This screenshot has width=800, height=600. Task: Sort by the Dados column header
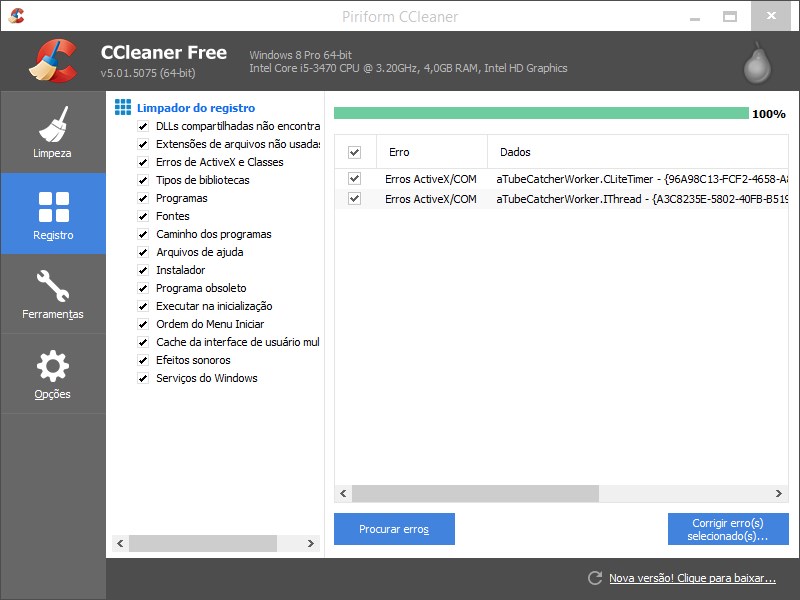638,152
